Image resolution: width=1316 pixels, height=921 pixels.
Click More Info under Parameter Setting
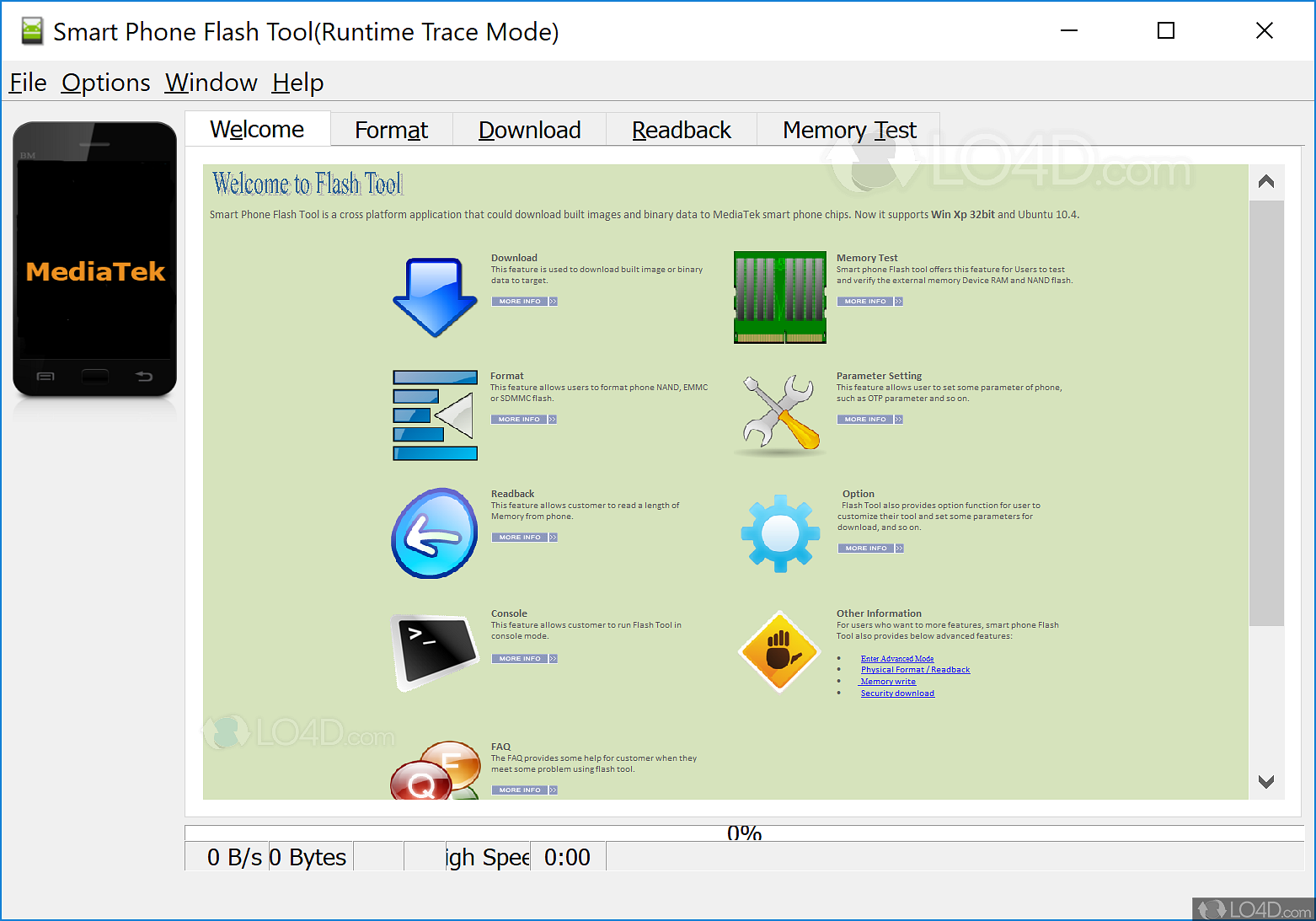[869, 420]
